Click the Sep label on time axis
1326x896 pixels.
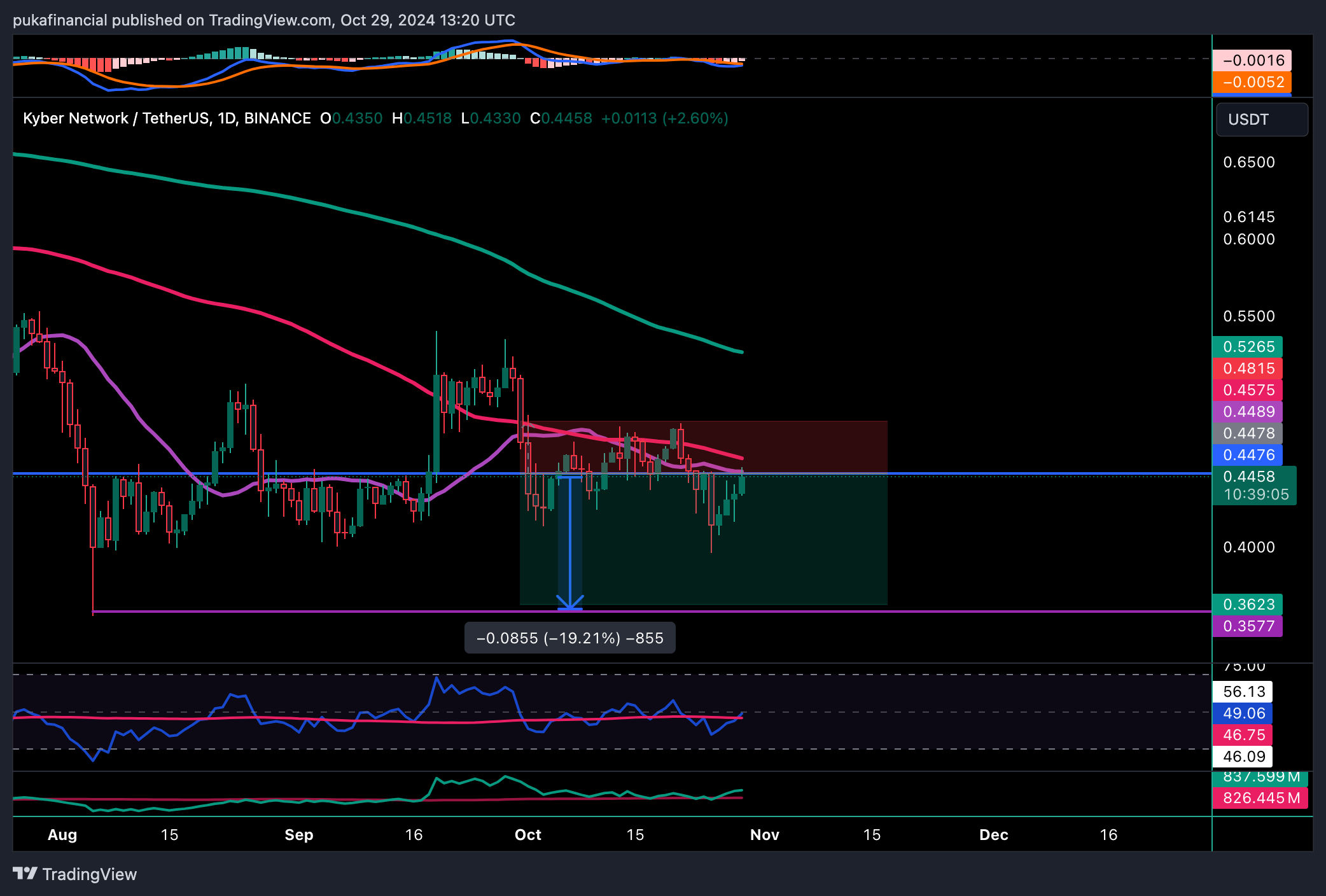298,835
